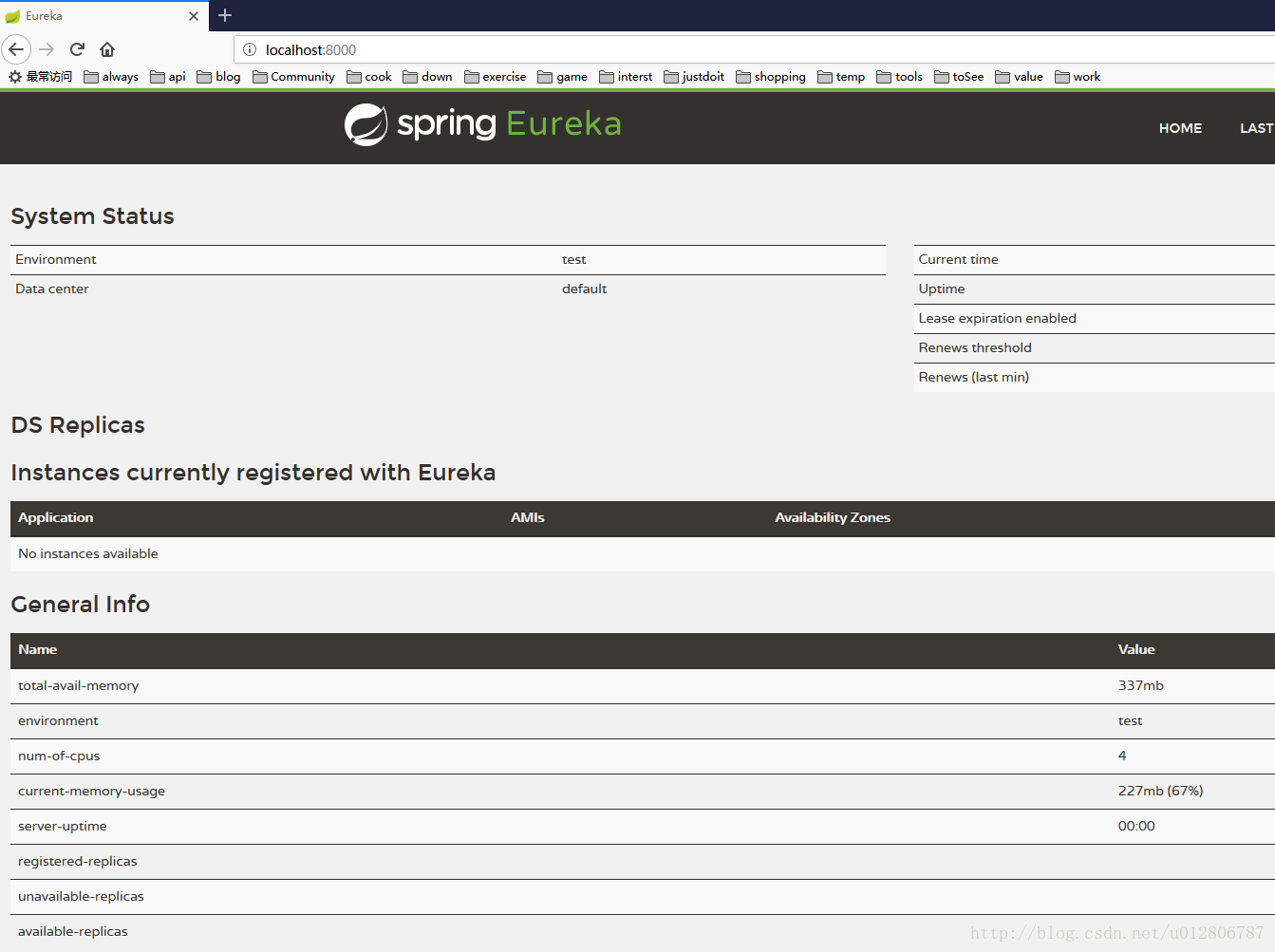The width and height of the screenshot is (1275, 952).
Task: Open the shopping bookmark folder
Action: tap(771, 77)
